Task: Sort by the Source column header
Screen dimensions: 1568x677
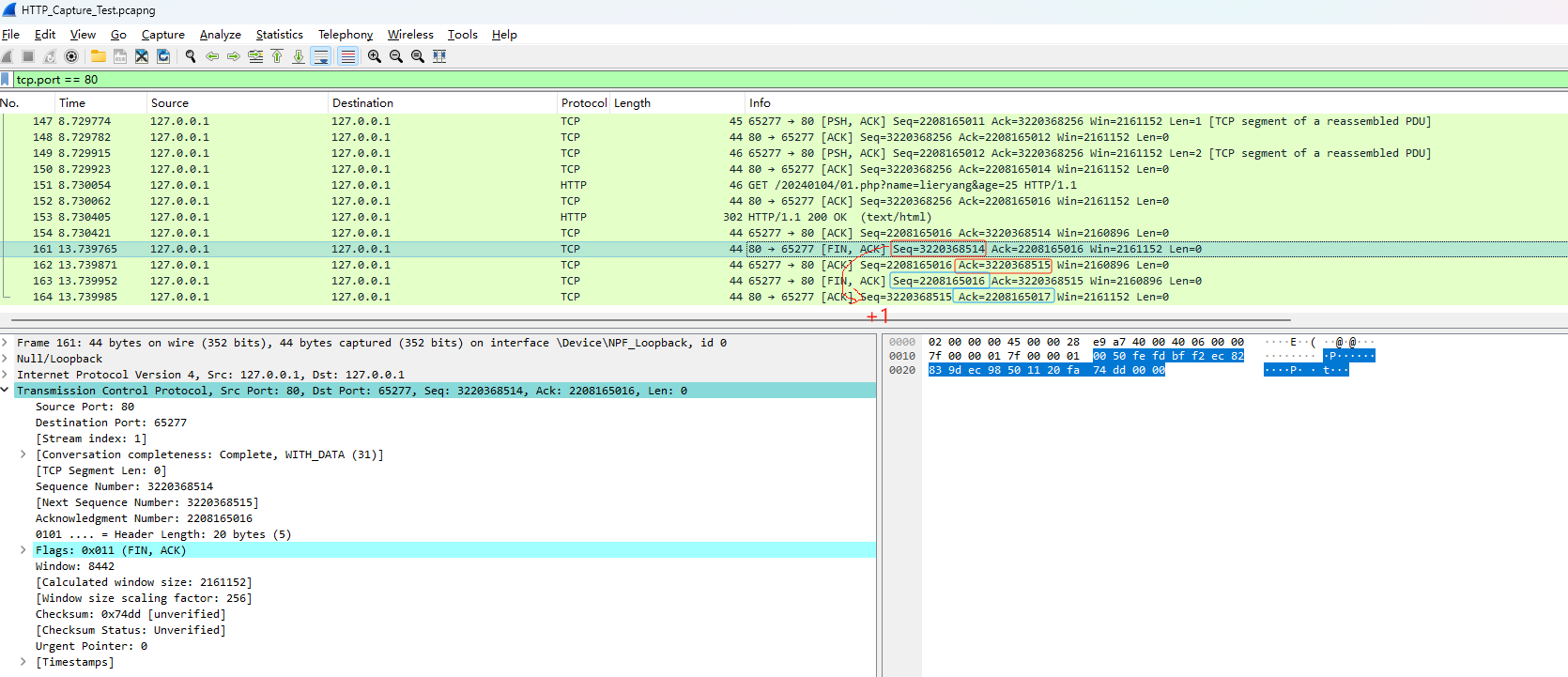Action: 237,103
